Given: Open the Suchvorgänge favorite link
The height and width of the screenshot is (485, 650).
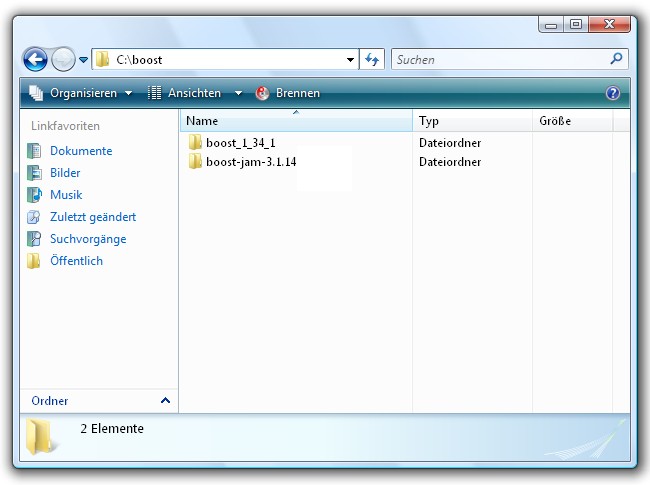Looking at the screenshot, I should [88, 239].
